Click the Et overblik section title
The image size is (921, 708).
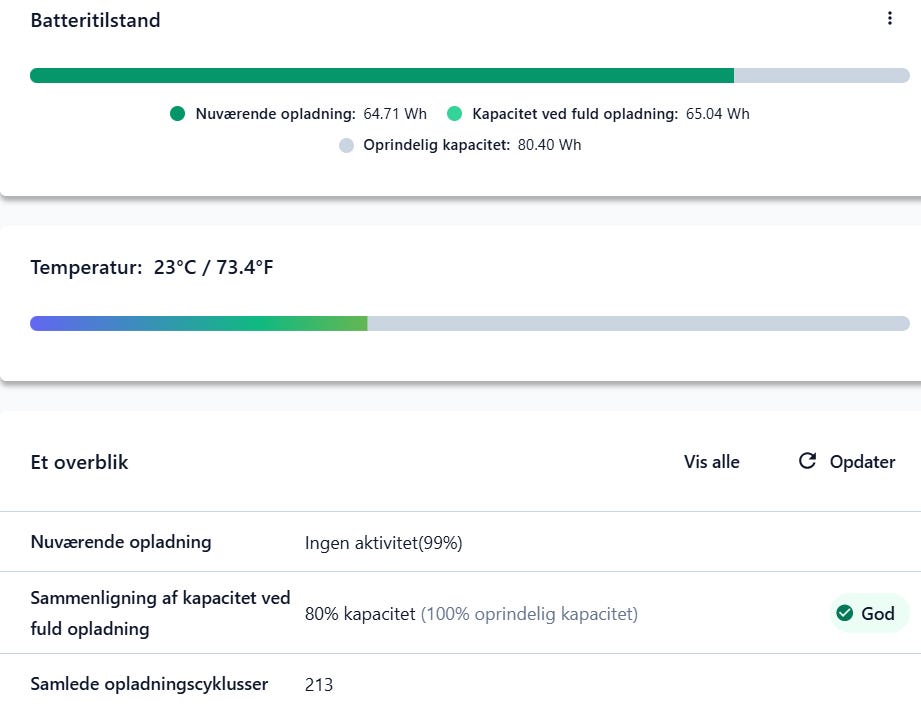pos(79,462)
